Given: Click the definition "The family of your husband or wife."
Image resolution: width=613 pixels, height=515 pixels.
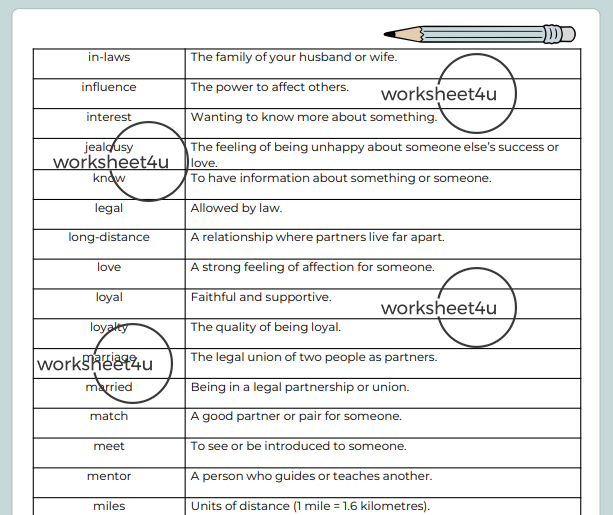Looking at the screenshot, I should [293, 57].
